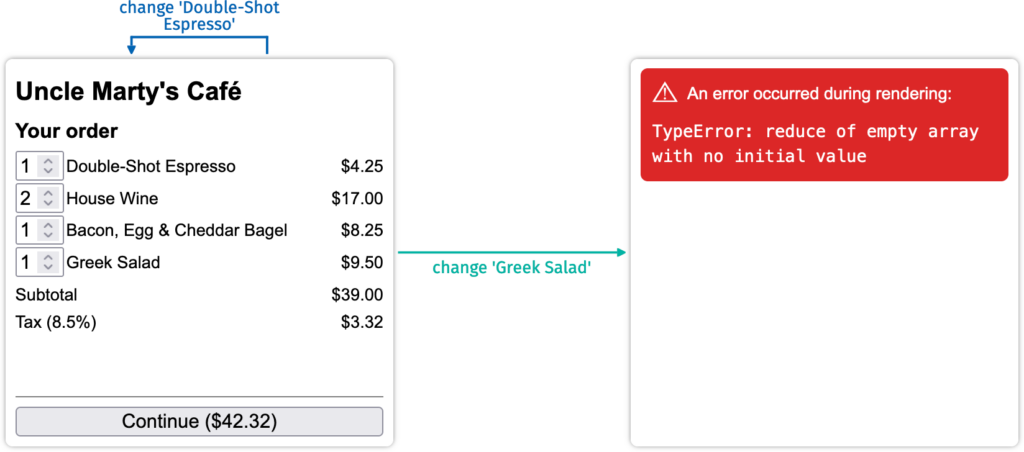Focus the House Wine quantity number field
Viewport: 1024px width, 452px height.
click(x=27, y=199)
